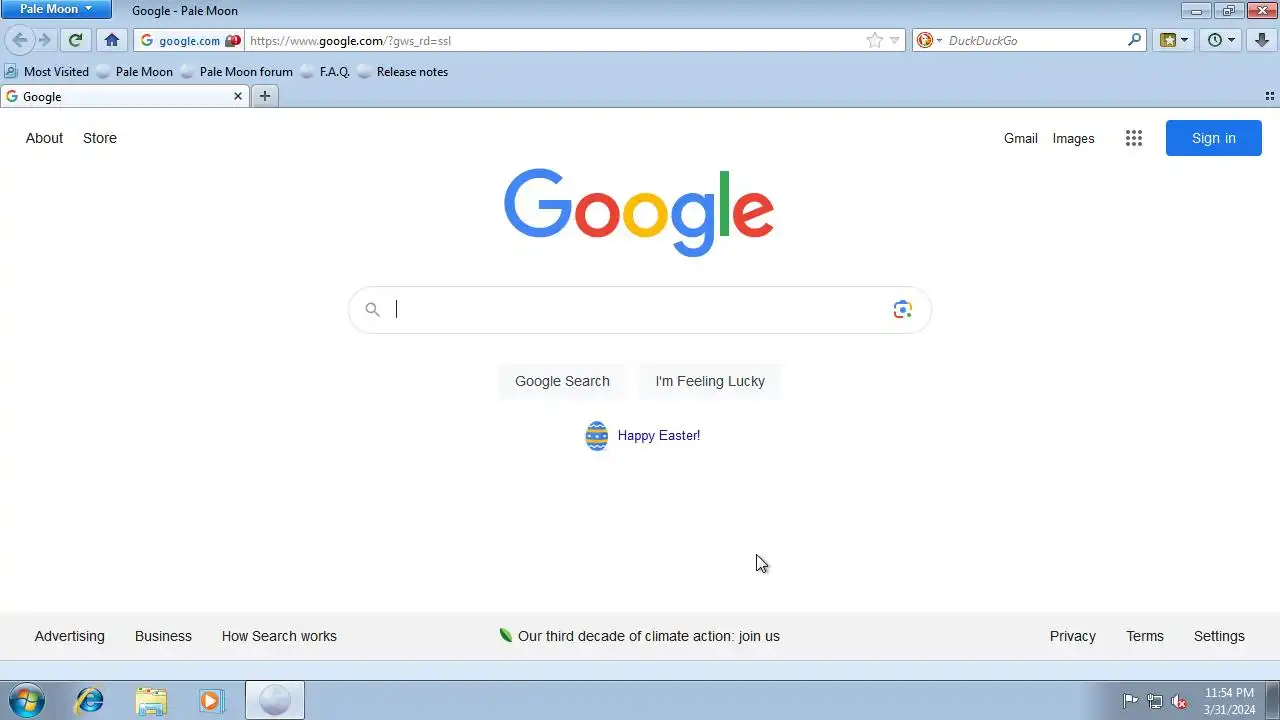Screen dimensions: 1280x720
Task: Click the network icon in the system tray
Action: click(1155, 701)
